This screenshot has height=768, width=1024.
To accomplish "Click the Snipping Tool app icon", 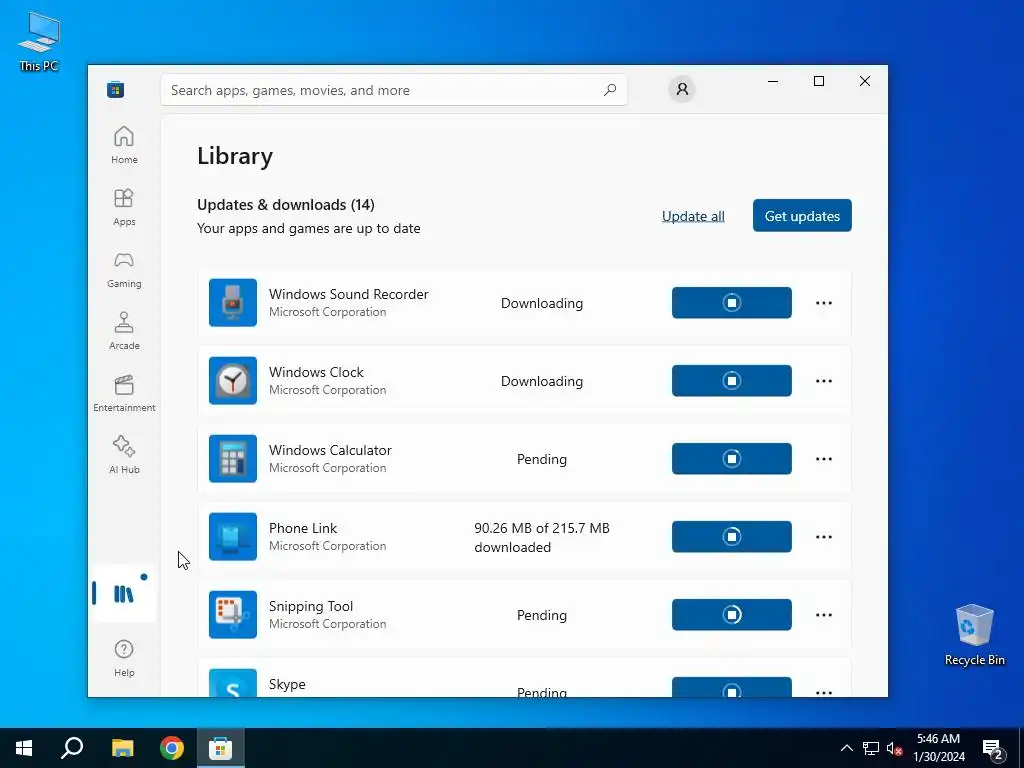I will tap(232, 615).
